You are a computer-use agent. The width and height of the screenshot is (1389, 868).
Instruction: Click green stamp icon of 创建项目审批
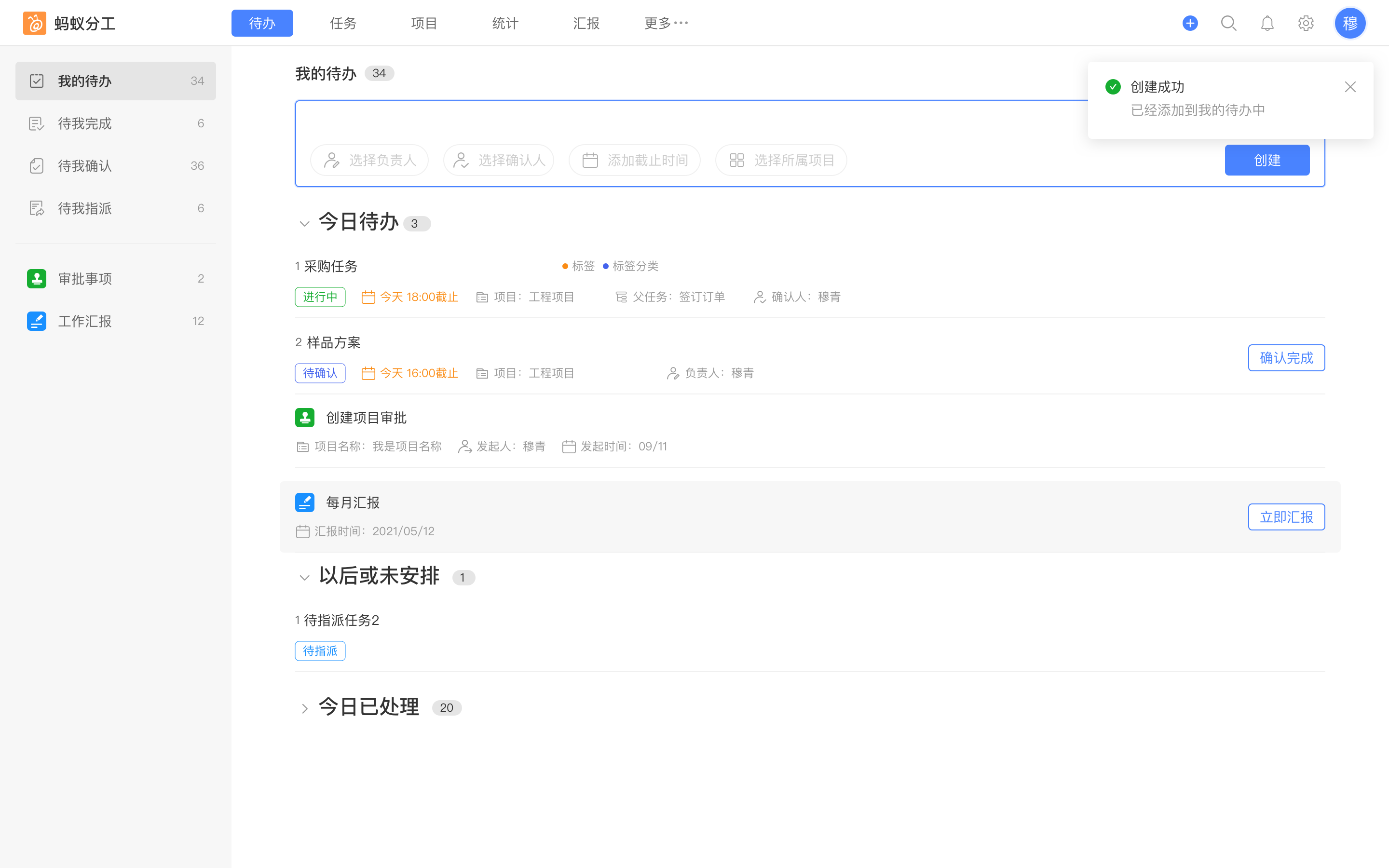coord(305,417)
